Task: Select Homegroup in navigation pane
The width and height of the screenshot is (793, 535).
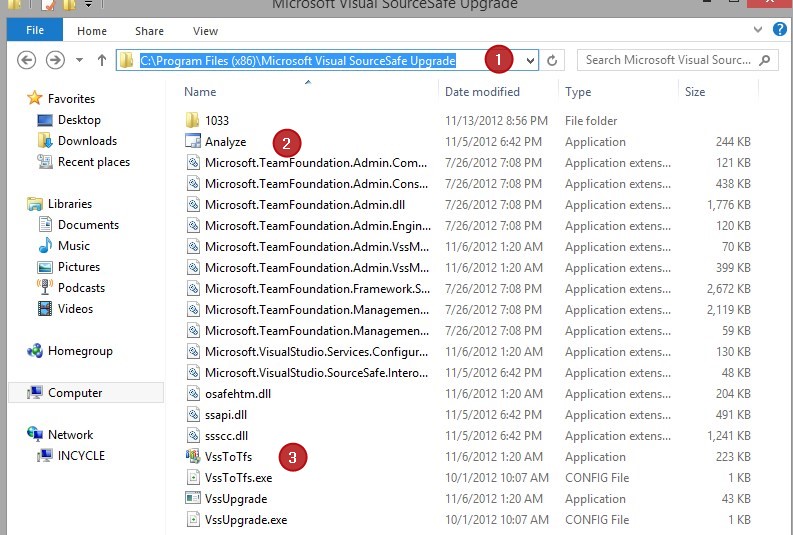Action: (x=80, y=351)
